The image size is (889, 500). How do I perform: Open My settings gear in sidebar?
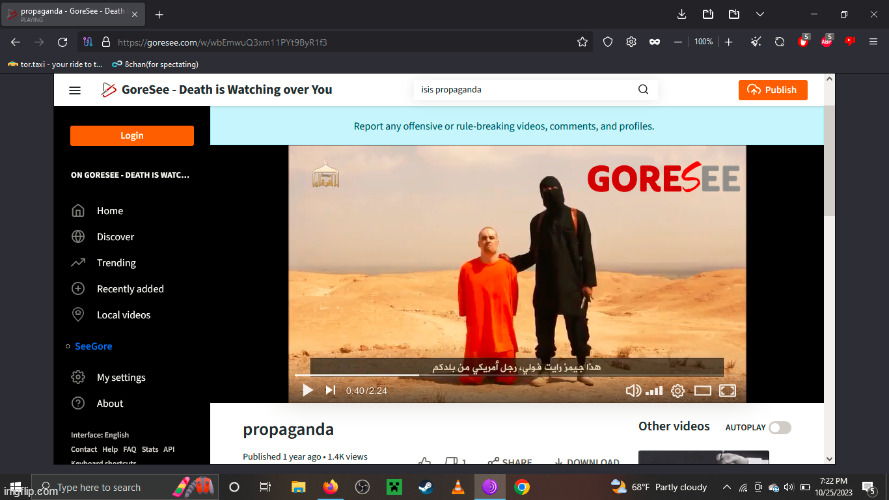pyautogui.click(x=78, y=377)
